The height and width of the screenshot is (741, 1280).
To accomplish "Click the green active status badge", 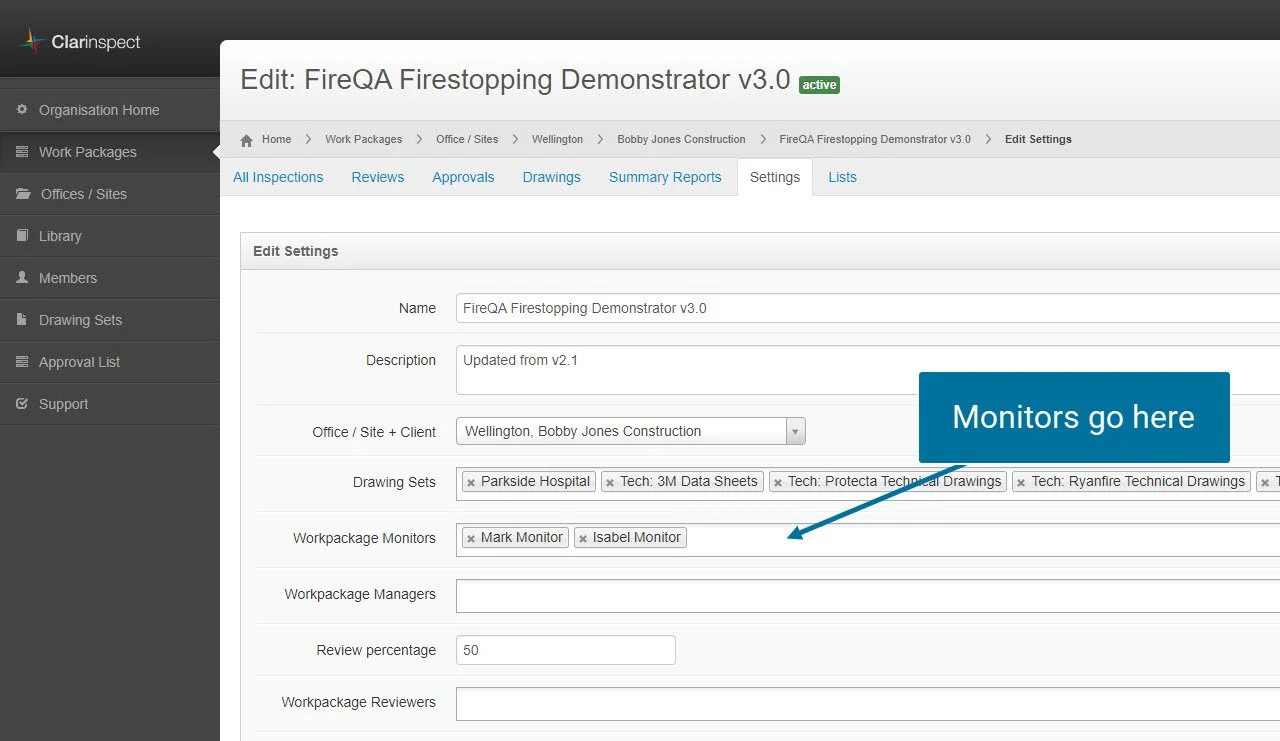I will (819, 85).
